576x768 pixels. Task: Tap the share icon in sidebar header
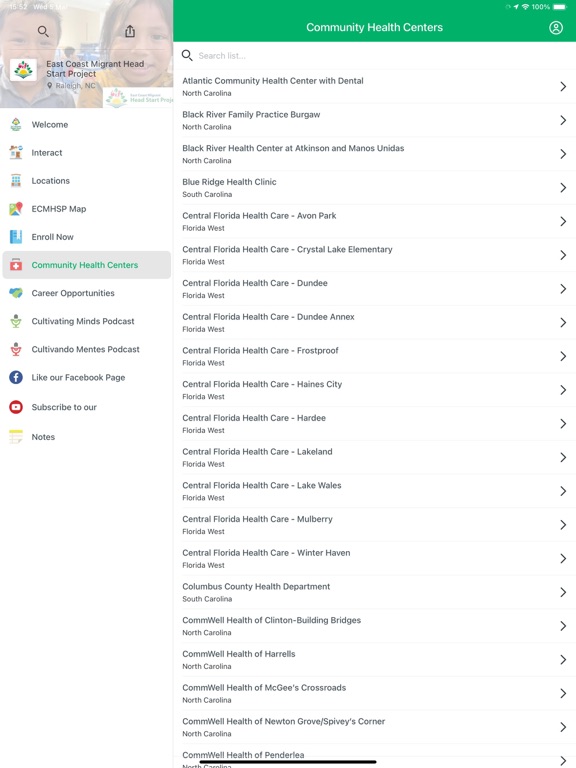130,31
